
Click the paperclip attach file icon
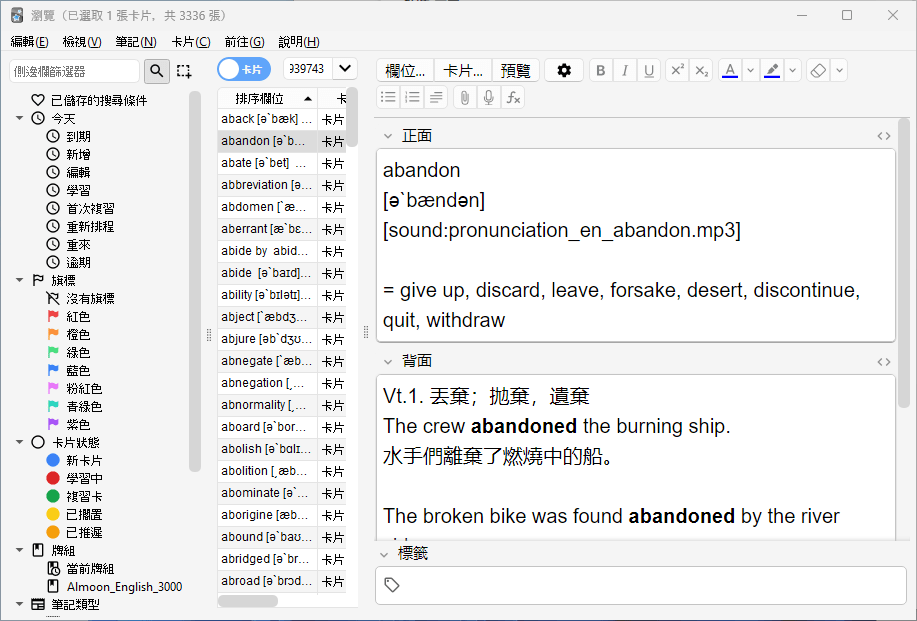coord(463,97)
